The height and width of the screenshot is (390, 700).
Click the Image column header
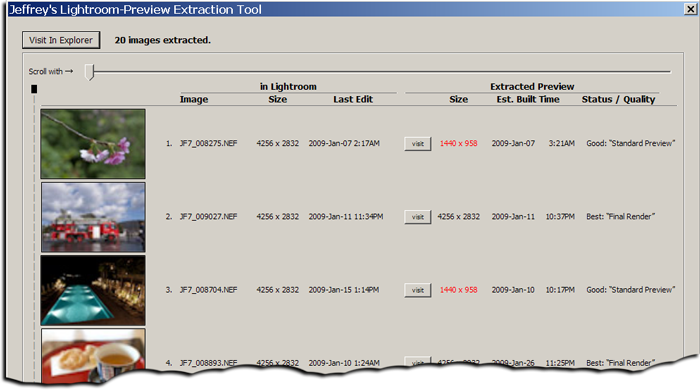(x=194, y=100)
